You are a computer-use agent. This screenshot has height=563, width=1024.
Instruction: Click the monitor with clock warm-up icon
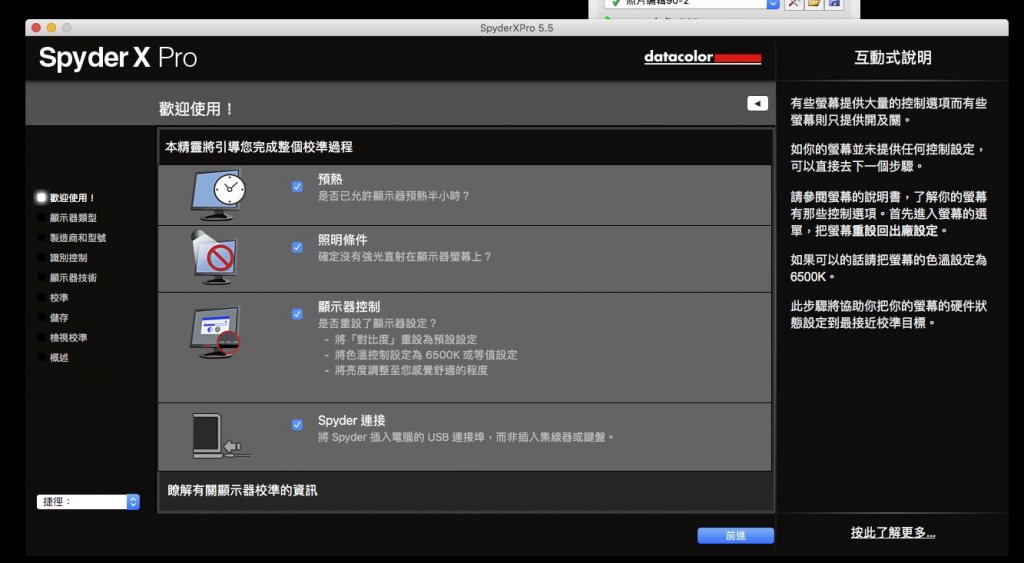[217, 195]
